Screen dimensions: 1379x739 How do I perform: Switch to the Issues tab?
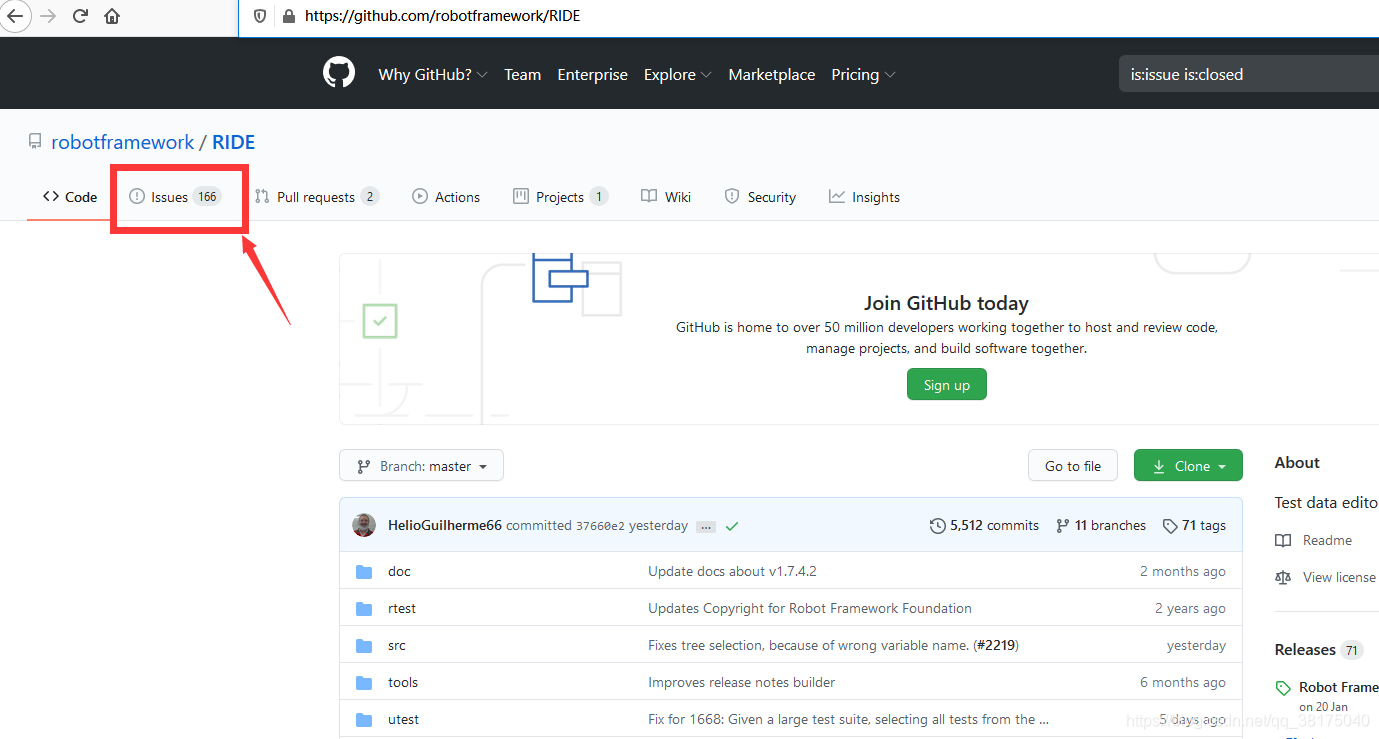pos(176,197)
